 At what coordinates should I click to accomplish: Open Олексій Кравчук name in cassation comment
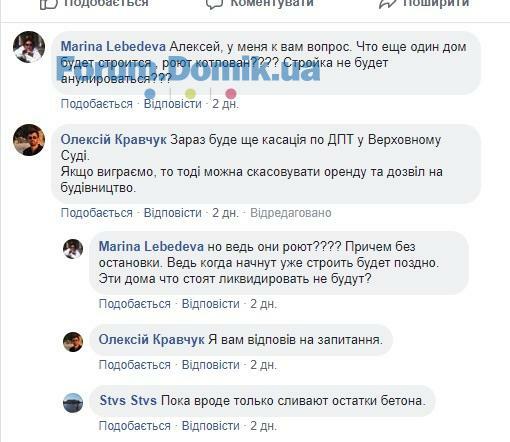click(x=113, y=140)
